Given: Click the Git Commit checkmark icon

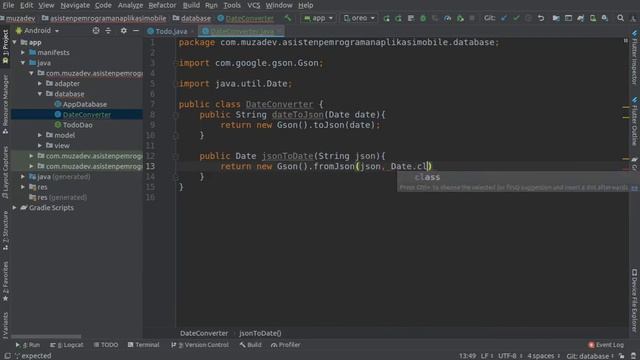Looking at the screenshot, I should tap(516, 18).
